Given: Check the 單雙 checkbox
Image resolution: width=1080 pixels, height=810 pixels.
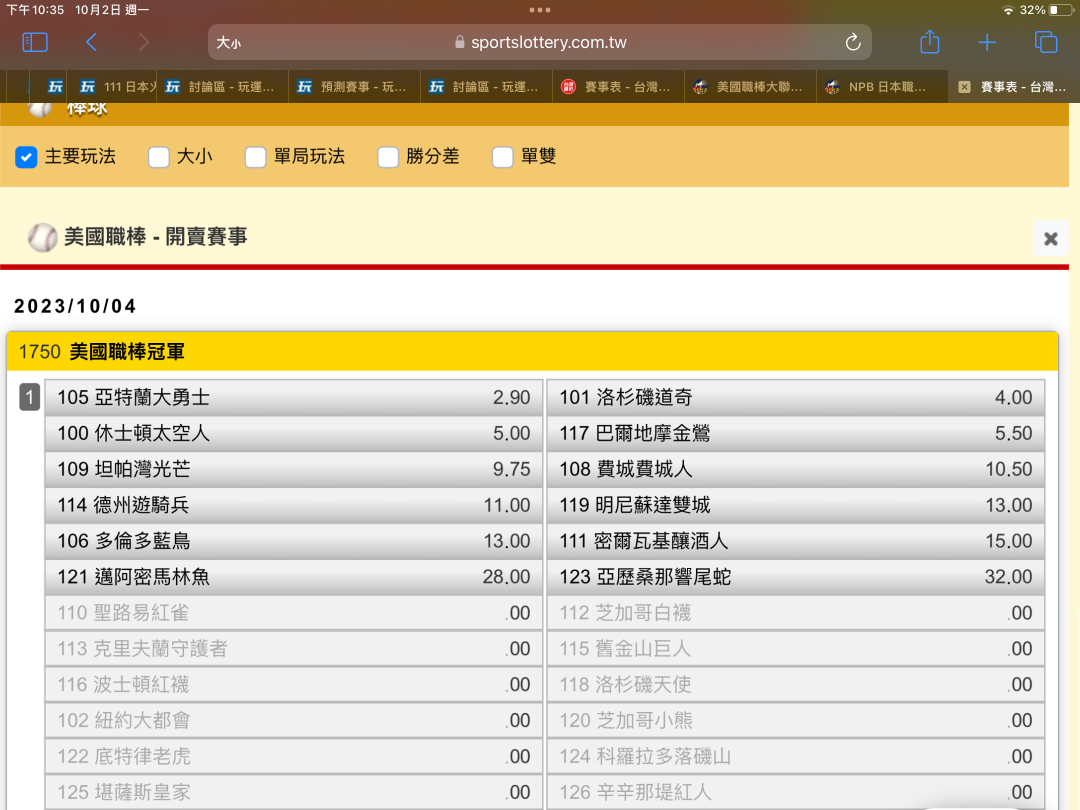Looking at the screenshot, I should (503, 157).
